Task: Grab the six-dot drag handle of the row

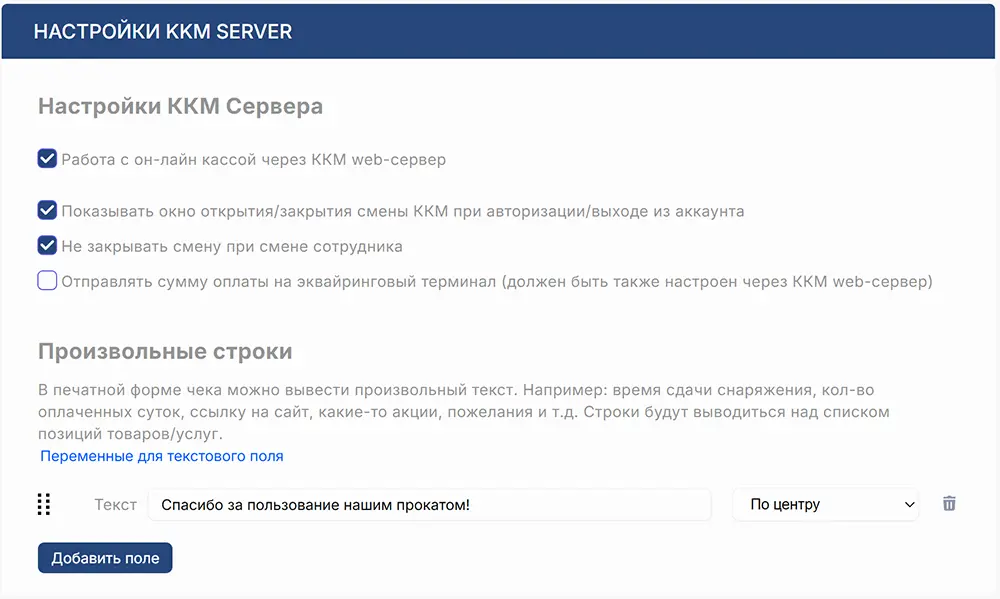Action: (43, 505)
